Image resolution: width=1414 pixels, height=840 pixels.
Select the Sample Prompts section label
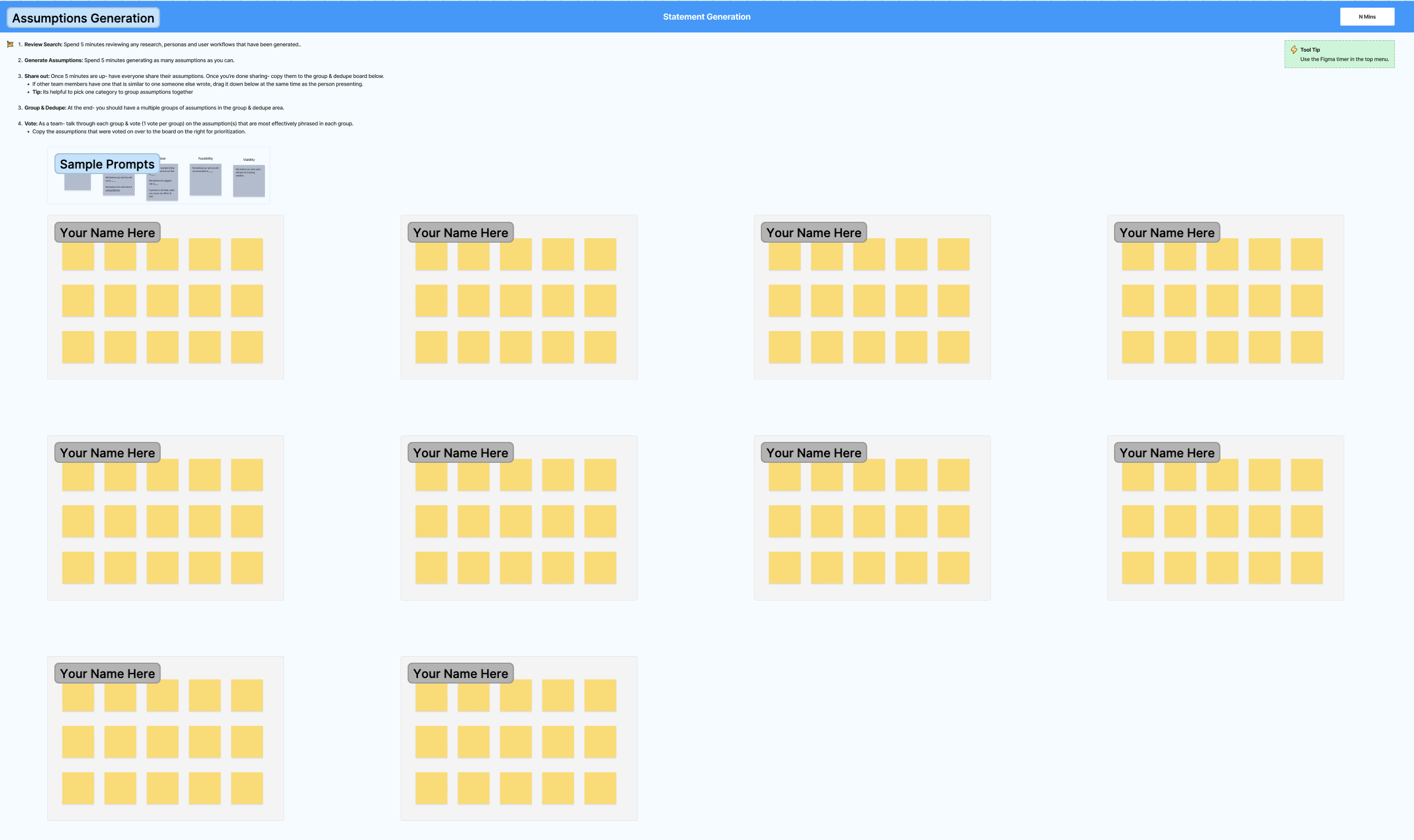click(x=107, y=164)
